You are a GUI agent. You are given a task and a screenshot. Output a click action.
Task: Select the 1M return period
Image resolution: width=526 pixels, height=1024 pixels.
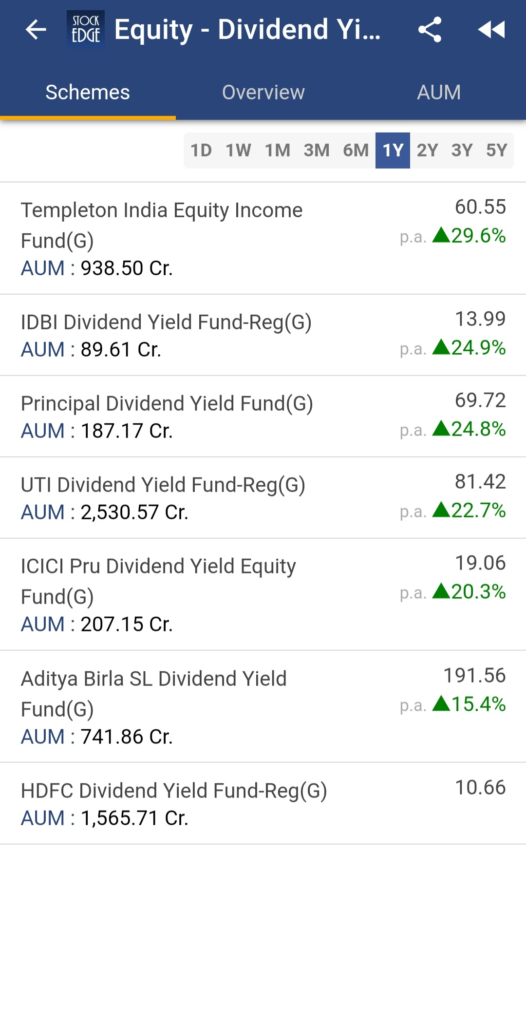(277, 151)
